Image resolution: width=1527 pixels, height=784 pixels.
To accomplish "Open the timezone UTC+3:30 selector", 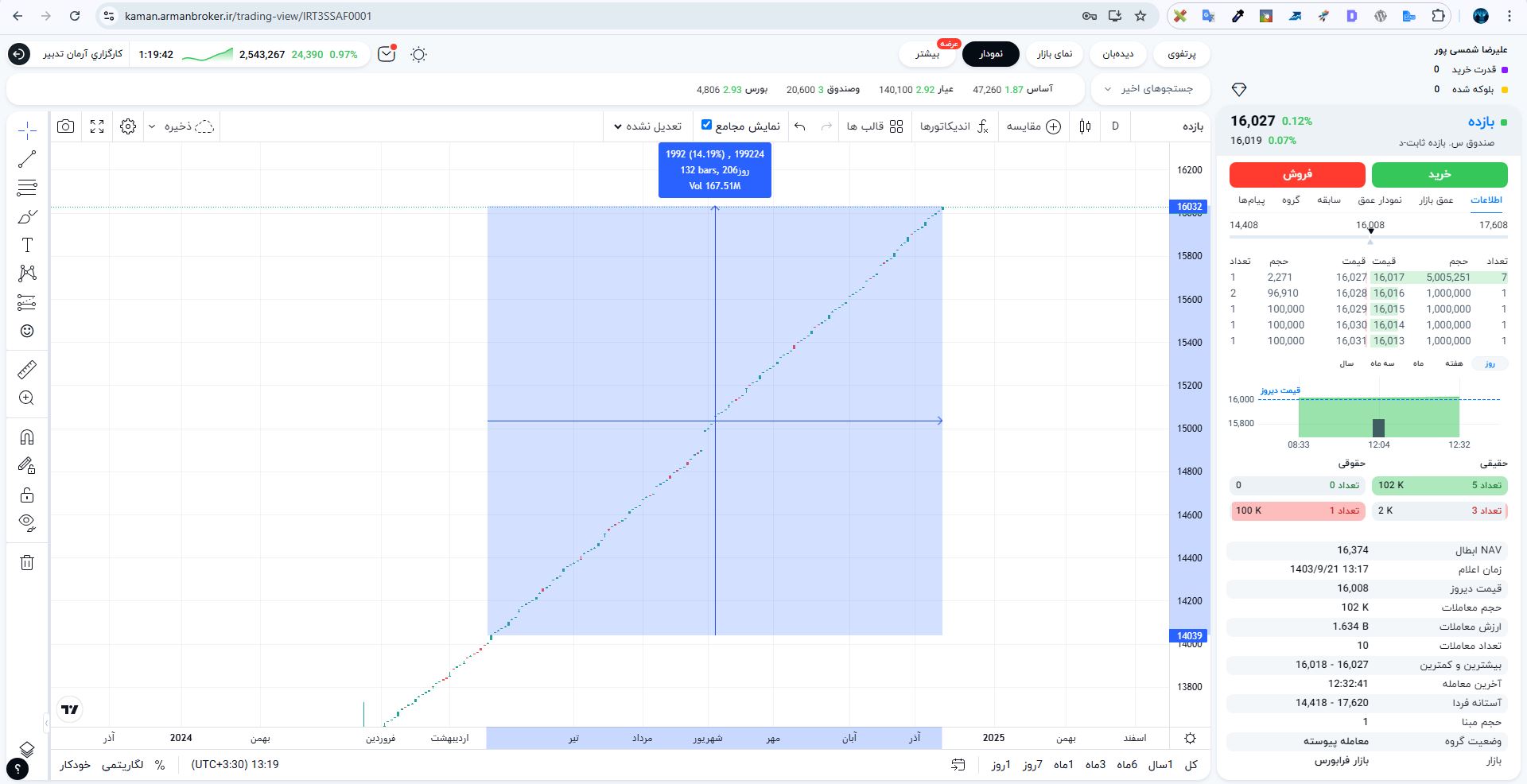I will [x=235, y=765].
